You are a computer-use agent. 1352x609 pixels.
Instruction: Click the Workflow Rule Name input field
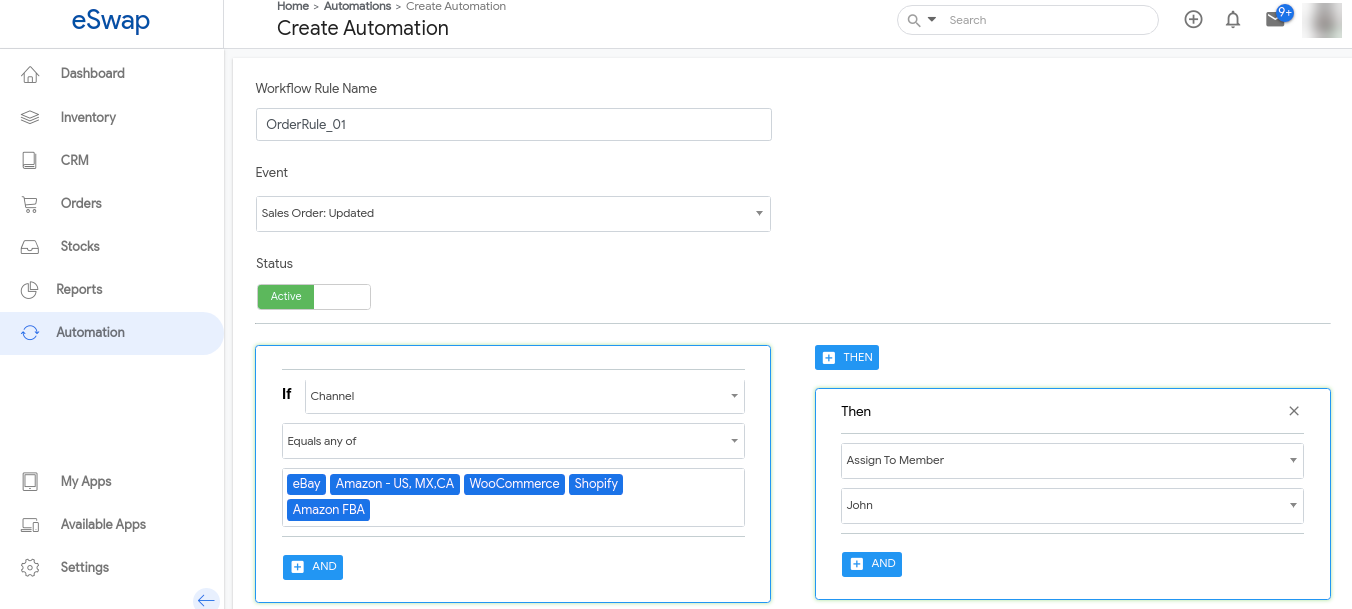point(513,125)
